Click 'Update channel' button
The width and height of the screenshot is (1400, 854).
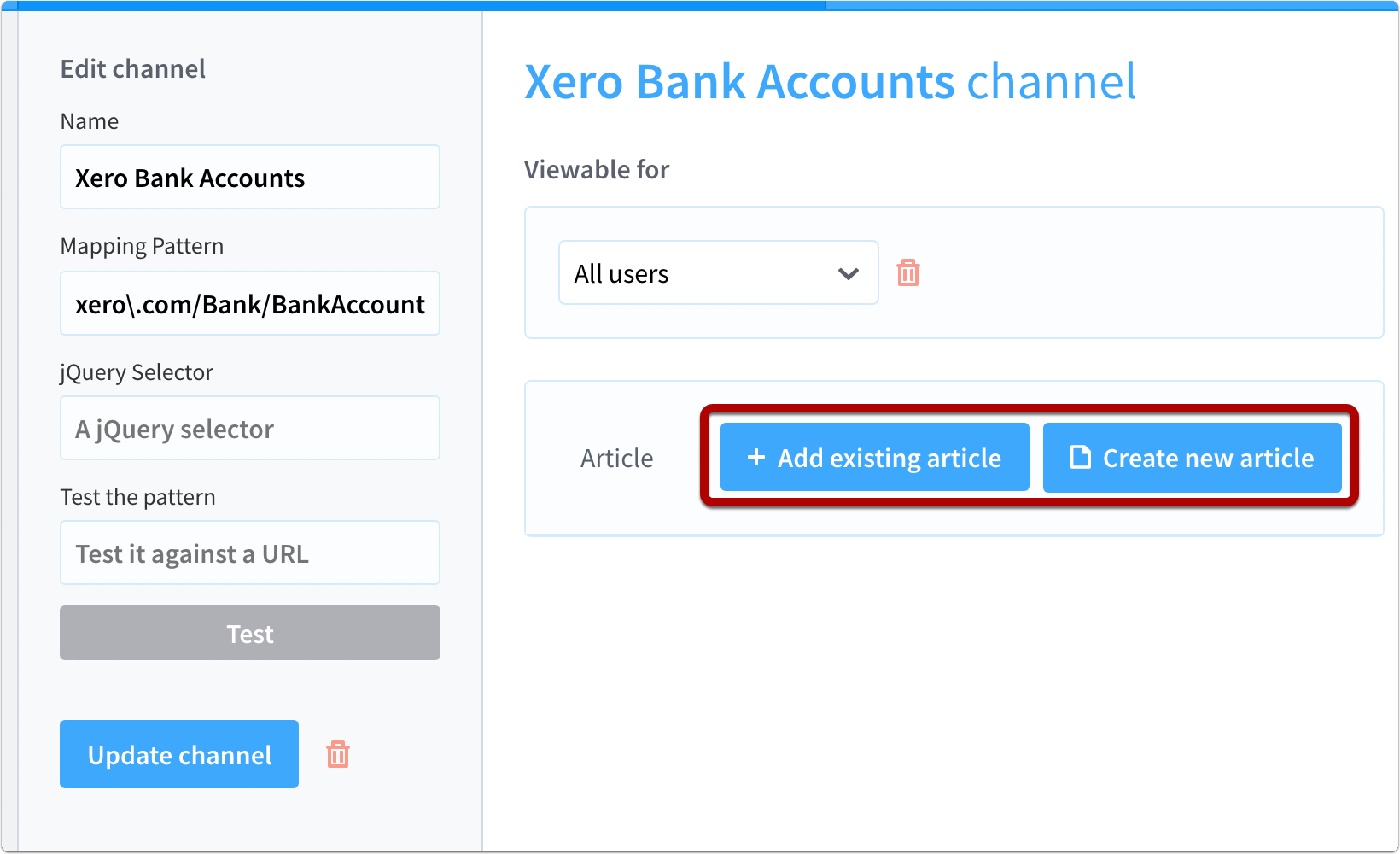tap(179, 754)
